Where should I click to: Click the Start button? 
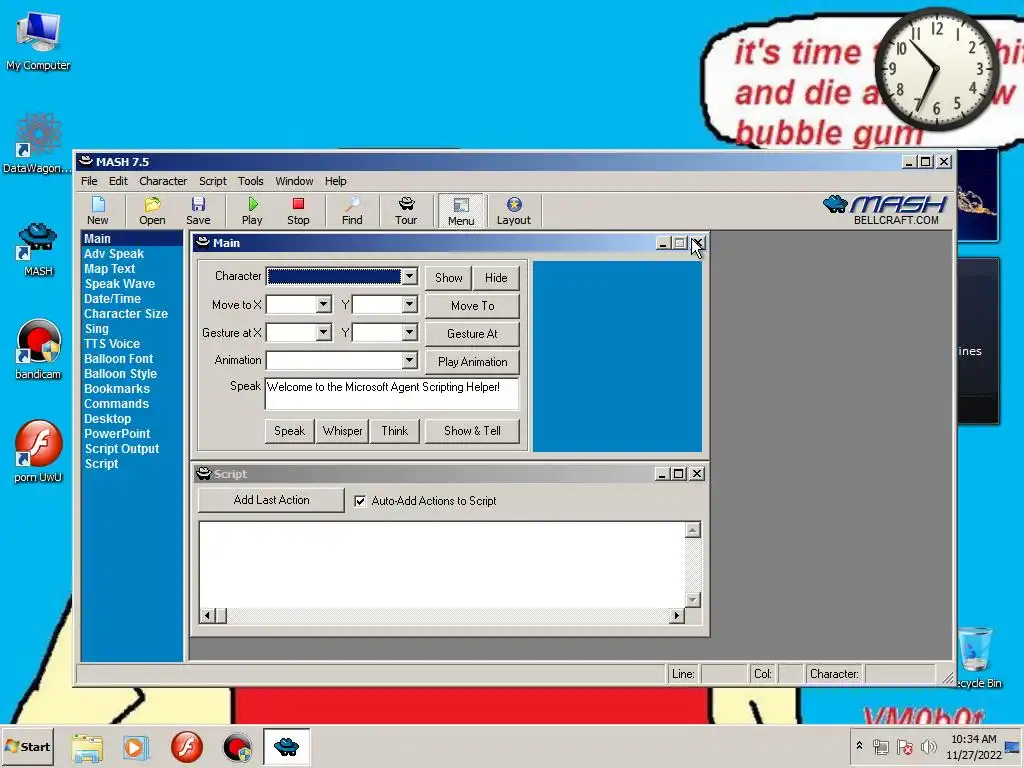click(x=27, y=746)
